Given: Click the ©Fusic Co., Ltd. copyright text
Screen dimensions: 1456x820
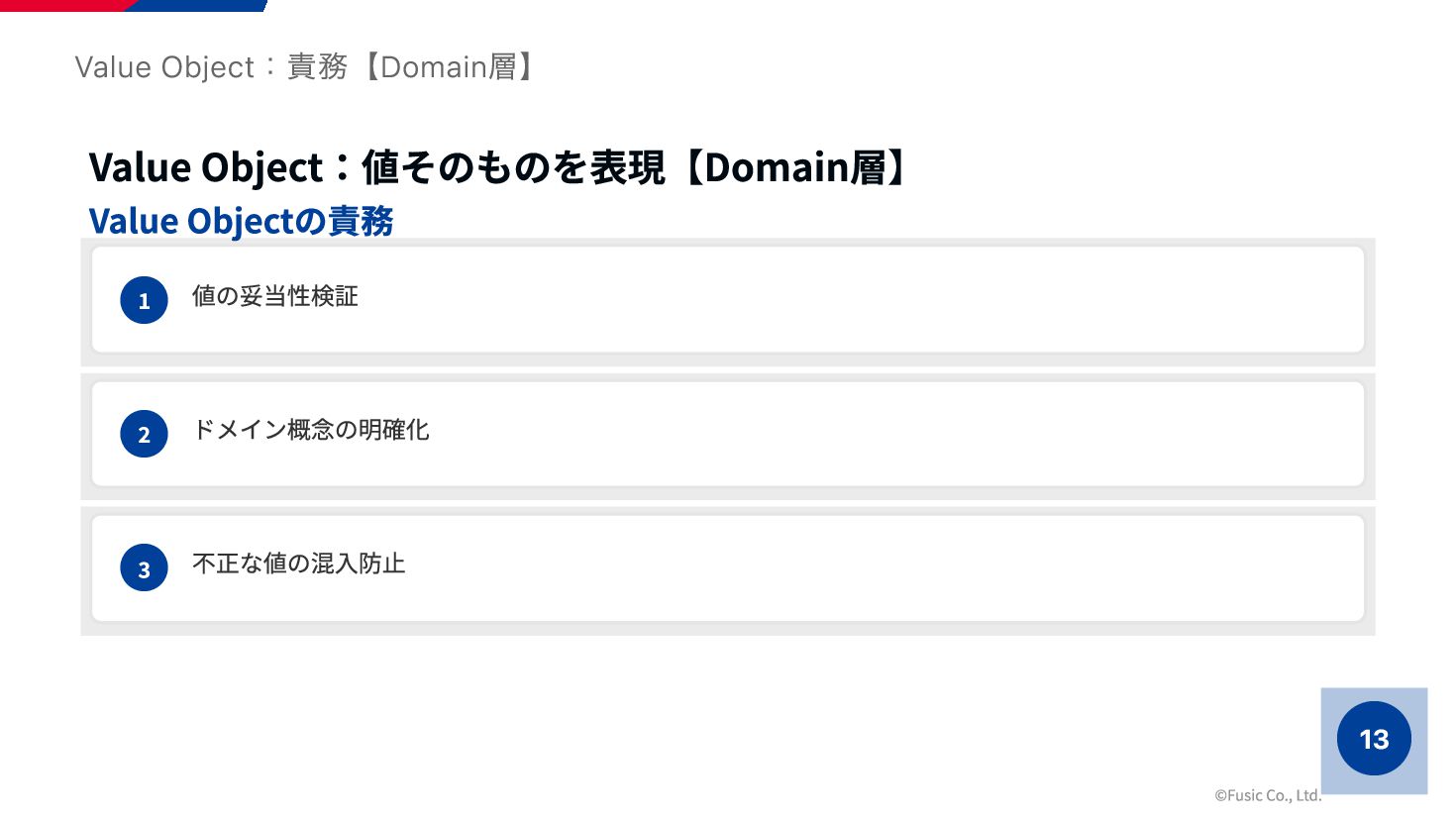Looking at the screenshot, I should pos(1268,794).
